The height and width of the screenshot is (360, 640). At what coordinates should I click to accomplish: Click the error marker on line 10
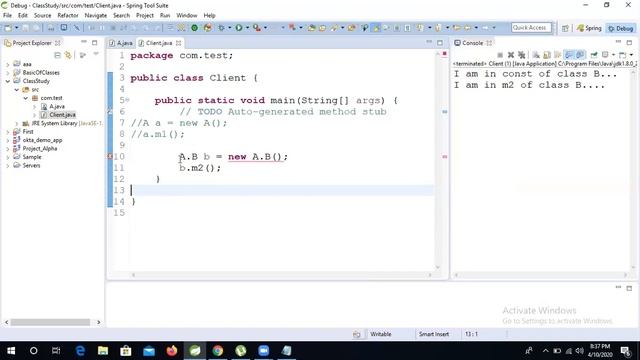[x=110, y=156]
